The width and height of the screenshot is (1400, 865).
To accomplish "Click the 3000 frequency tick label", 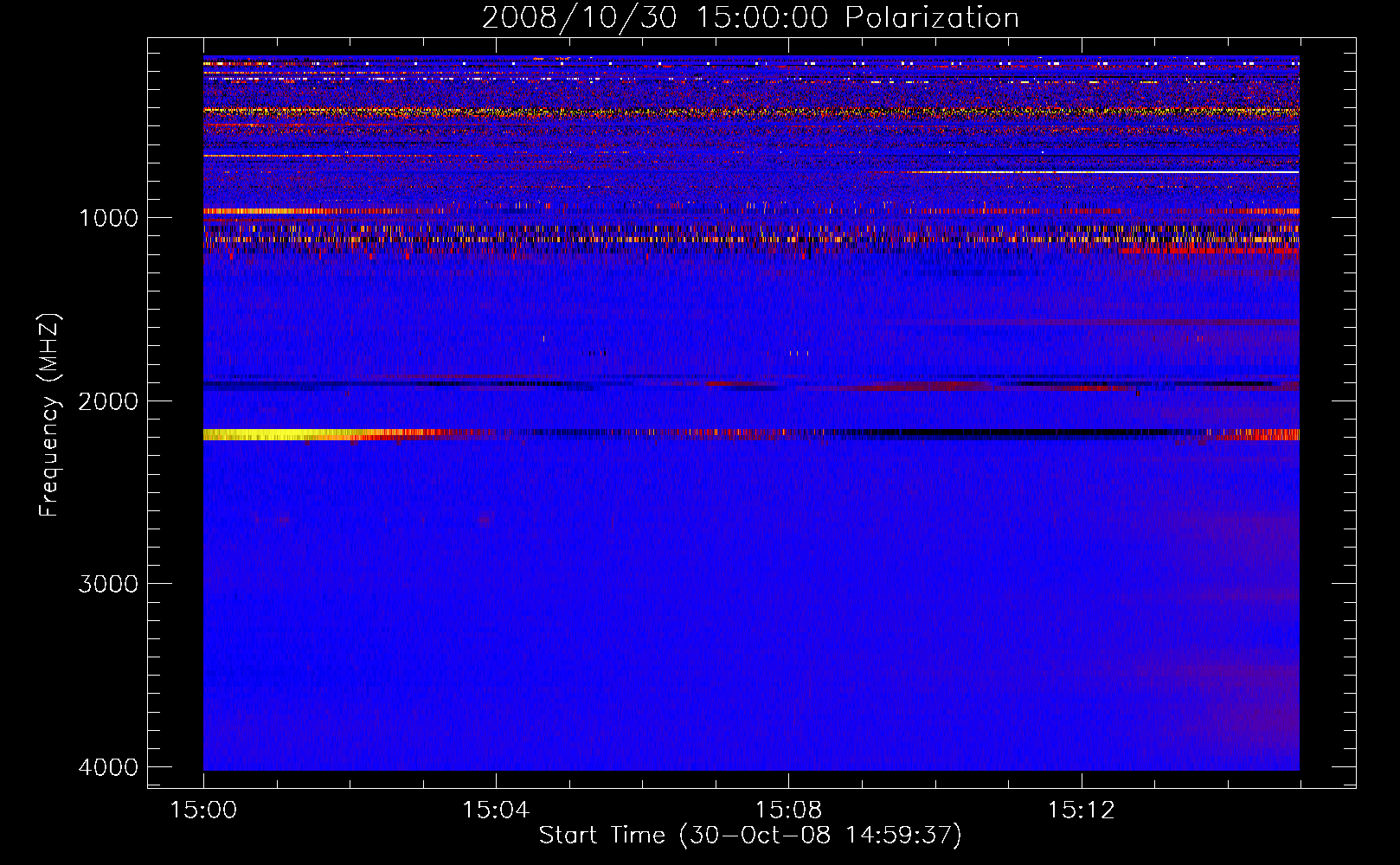I will pyautogui.click(x=108, y=584).
